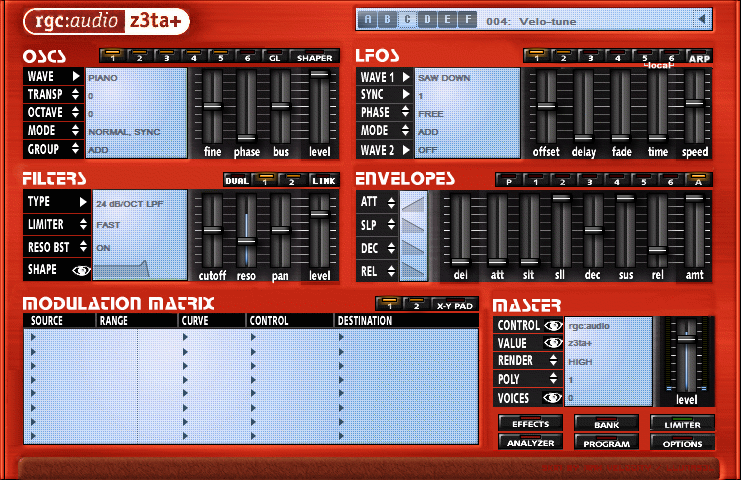Toggle DUAL filter mode
The image size is (741, 480).
(x=237, y=180)
